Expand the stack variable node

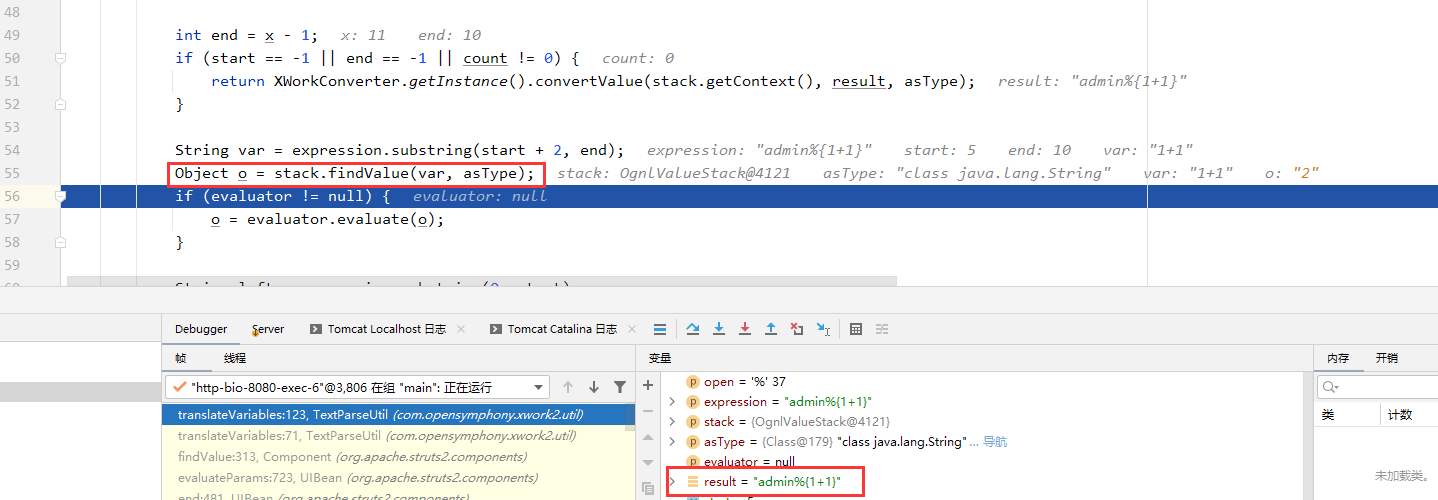(x=672, y=422)
